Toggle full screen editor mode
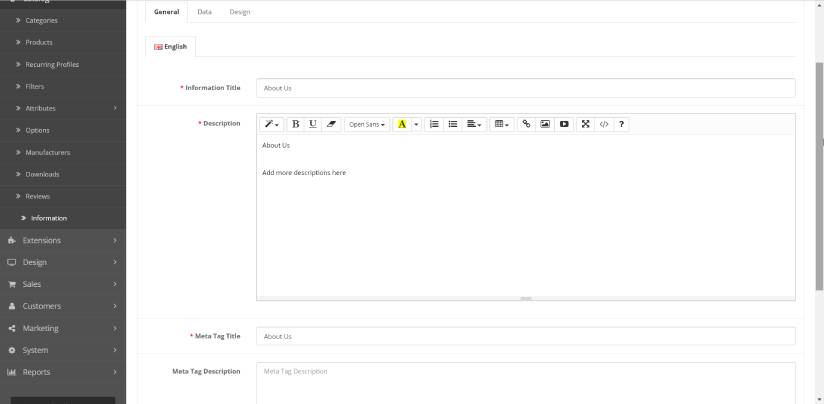 click(x=586, y=124)
